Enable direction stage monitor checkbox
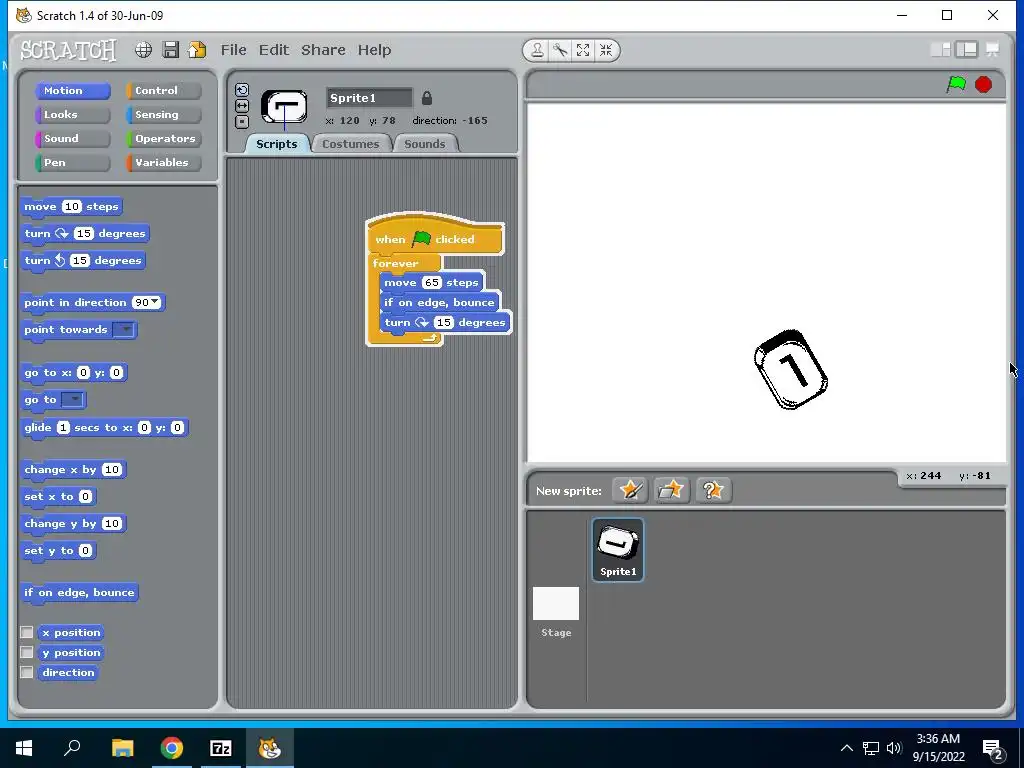1024x768 pixels. [27, 672]
